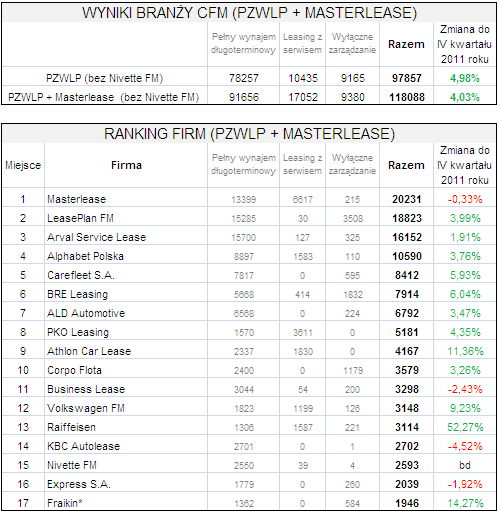500x512 pixels.
Task: Select the Razem header in ranking table
Action: point(406,165)
